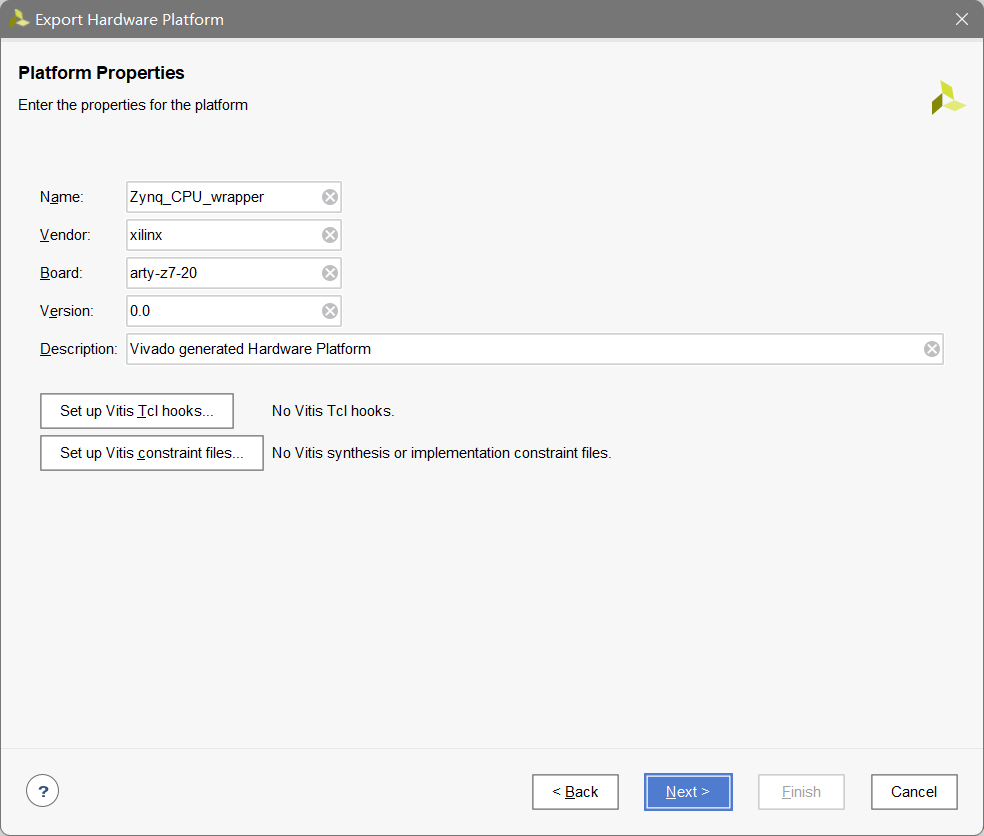
Task: Clear the Name field text
Action: pyautogui.click(x=330, y=197)
